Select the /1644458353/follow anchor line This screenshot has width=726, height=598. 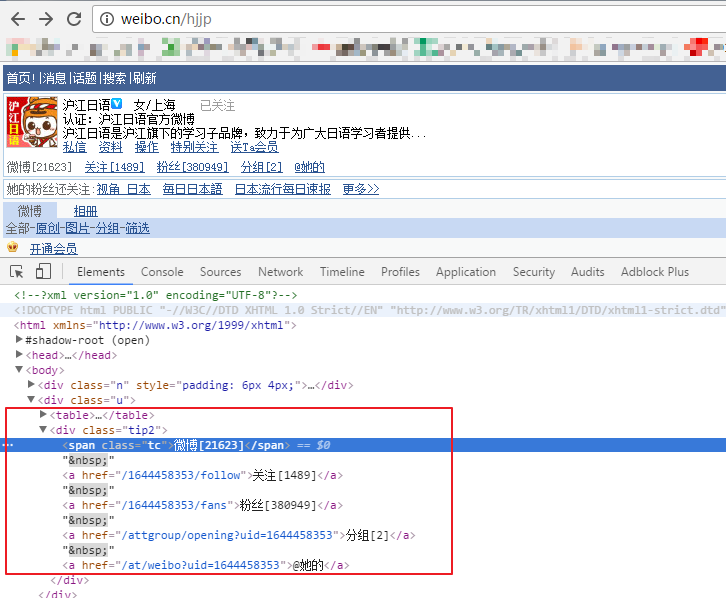pyautogui.click(x=202, y=475)
